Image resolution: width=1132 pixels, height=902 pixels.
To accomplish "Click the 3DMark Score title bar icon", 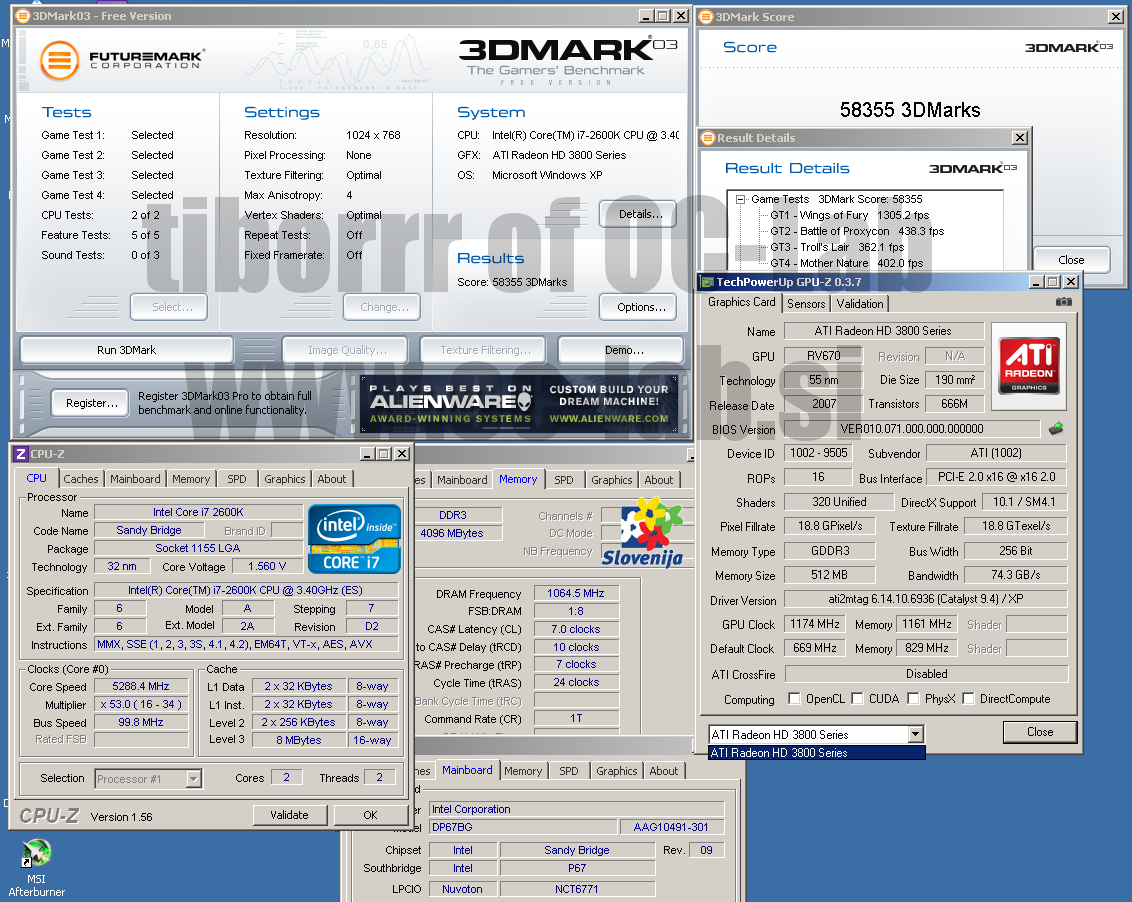I will pyautogui.click(x=706, y=17).
